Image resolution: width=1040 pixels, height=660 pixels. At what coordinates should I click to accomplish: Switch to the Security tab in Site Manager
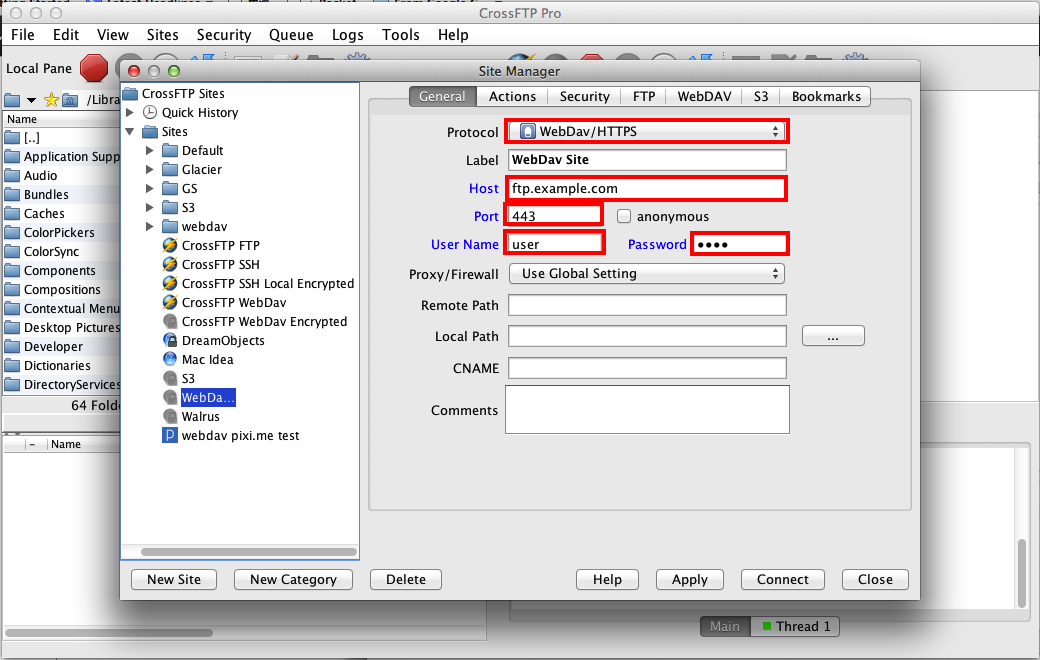(x=584, y=96)
